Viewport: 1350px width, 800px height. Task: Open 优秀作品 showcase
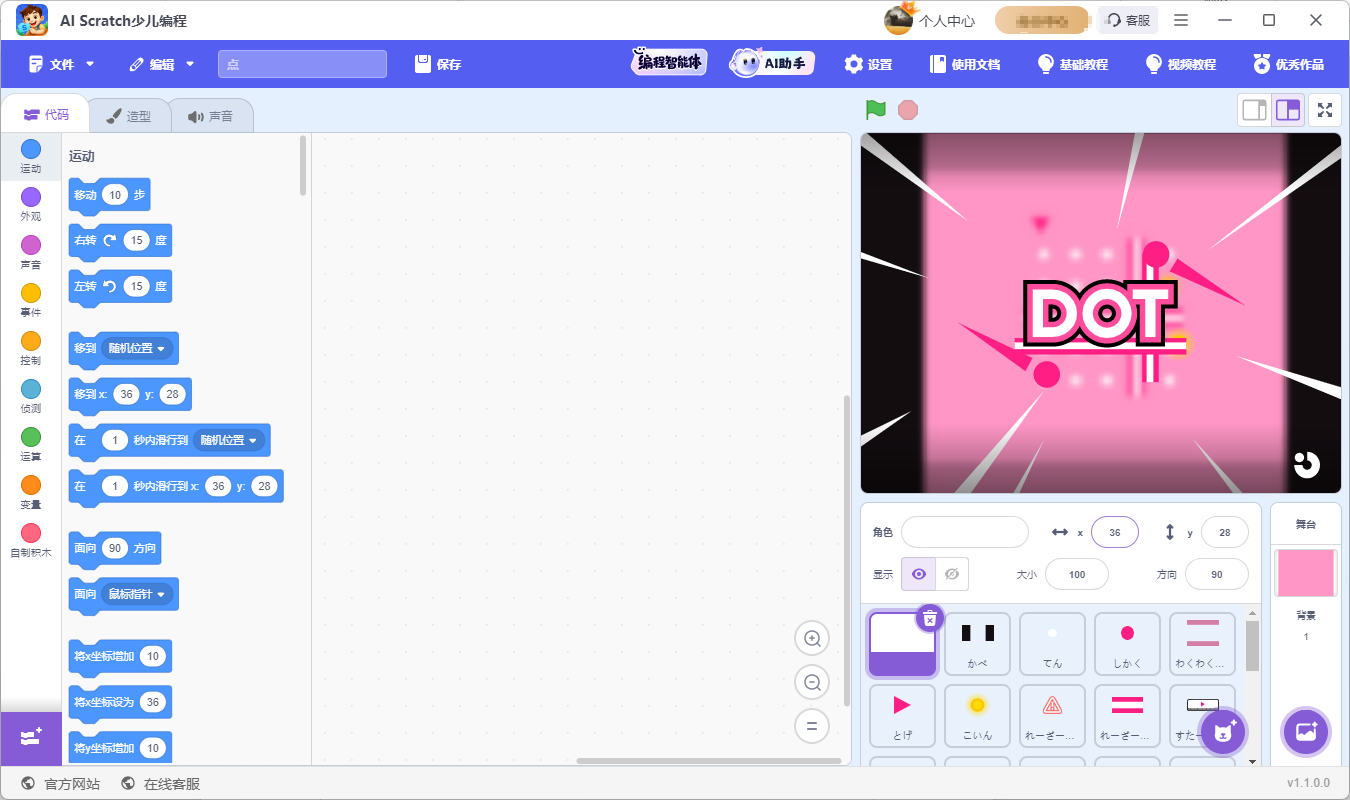1289,64
